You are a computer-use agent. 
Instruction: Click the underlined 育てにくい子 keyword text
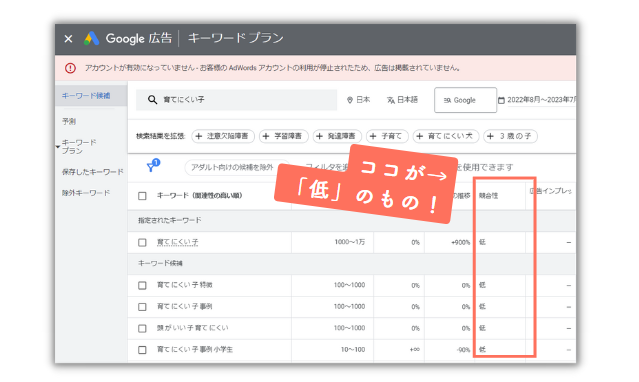click(x=178, y=243)
